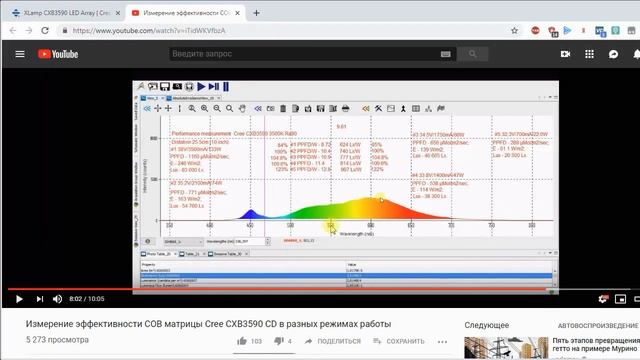Open Пять этапов превращения гетто video link

[596, 344]
